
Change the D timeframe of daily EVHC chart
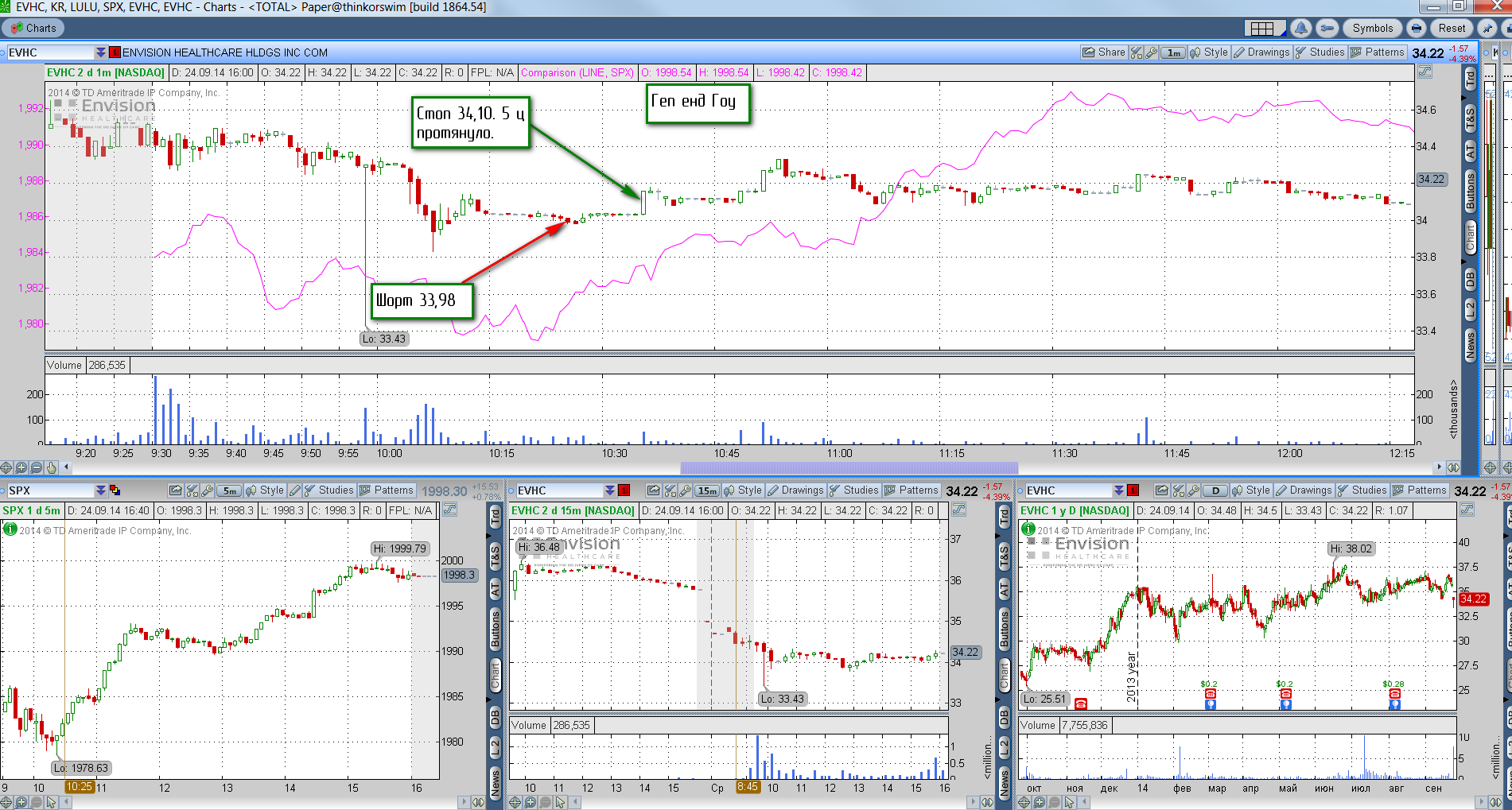(x=1215, y=490)
